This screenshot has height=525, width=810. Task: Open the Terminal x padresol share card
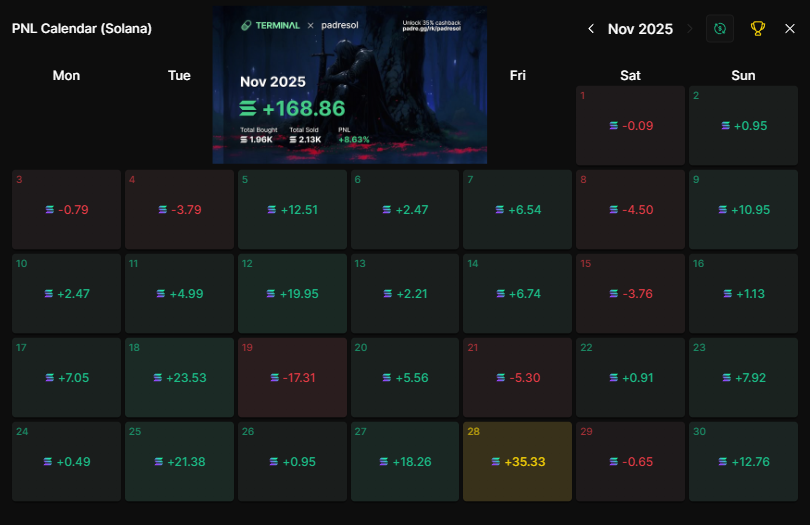[350, 85]
